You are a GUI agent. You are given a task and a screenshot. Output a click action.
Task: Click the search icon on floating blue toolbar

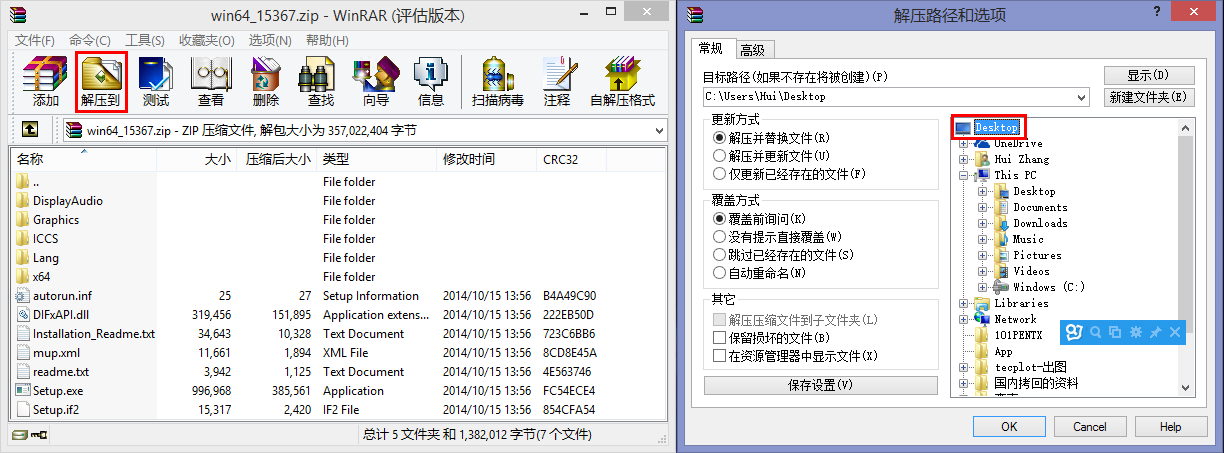[1096, 332]
